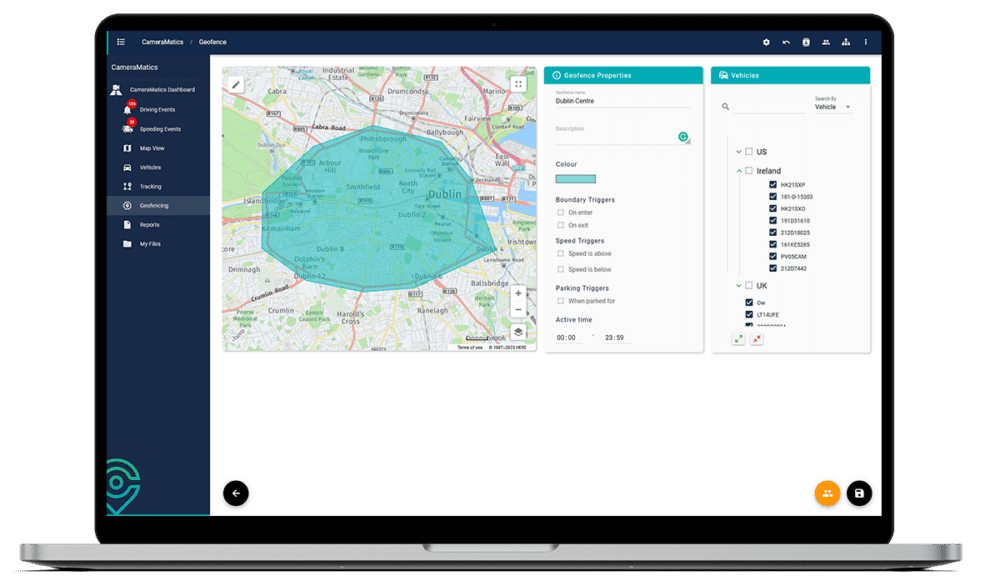1000x586 pixels.
Task: Enable the Speed is above trigger
Action: pos(562,254)
